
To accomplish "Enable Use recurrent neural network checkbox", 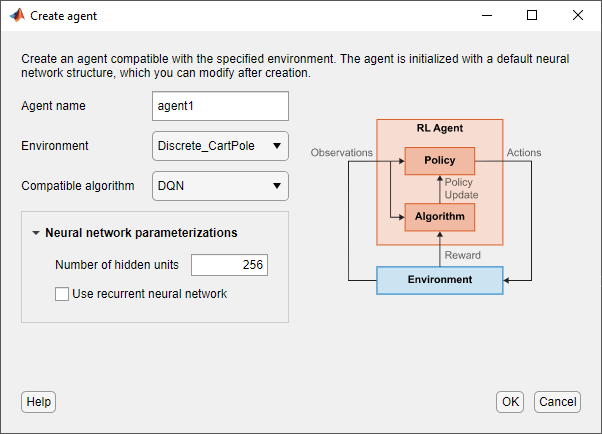I will point(62,294).
